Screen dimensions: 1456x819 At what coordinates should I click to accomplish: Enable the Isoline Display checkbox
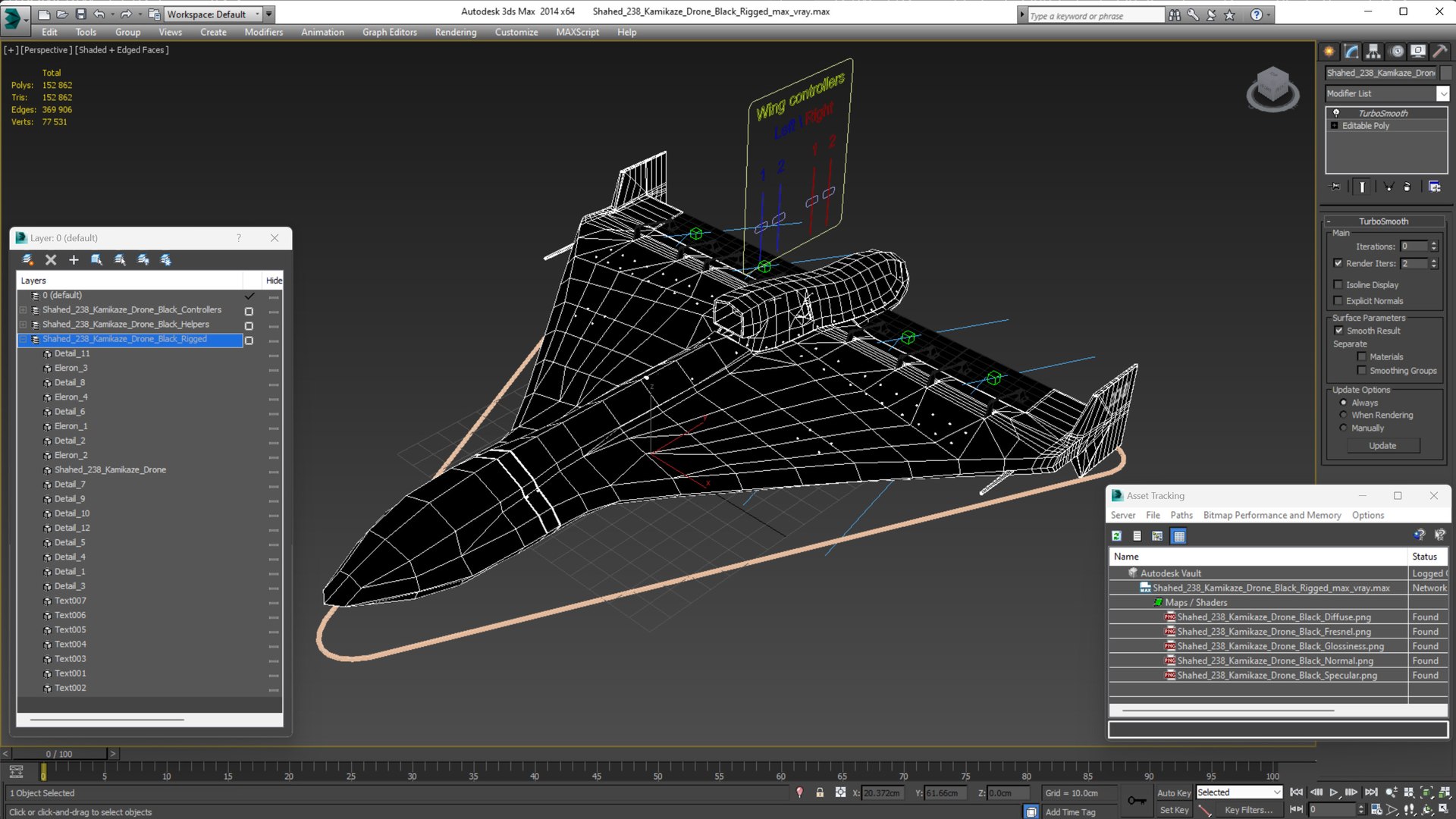point(1338,285)
